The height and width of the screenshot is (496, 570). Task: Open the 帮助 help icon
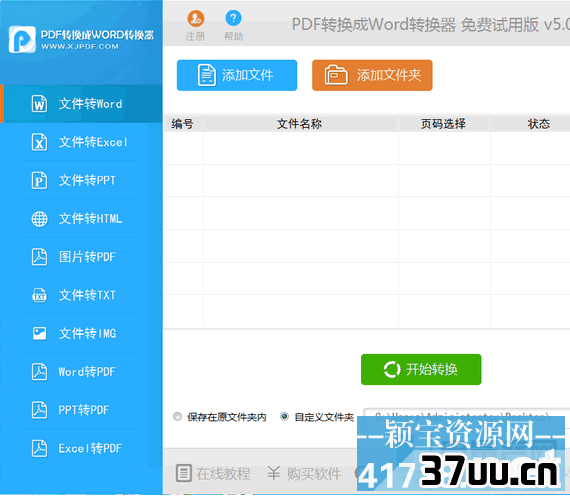click(x=233, y=18)
